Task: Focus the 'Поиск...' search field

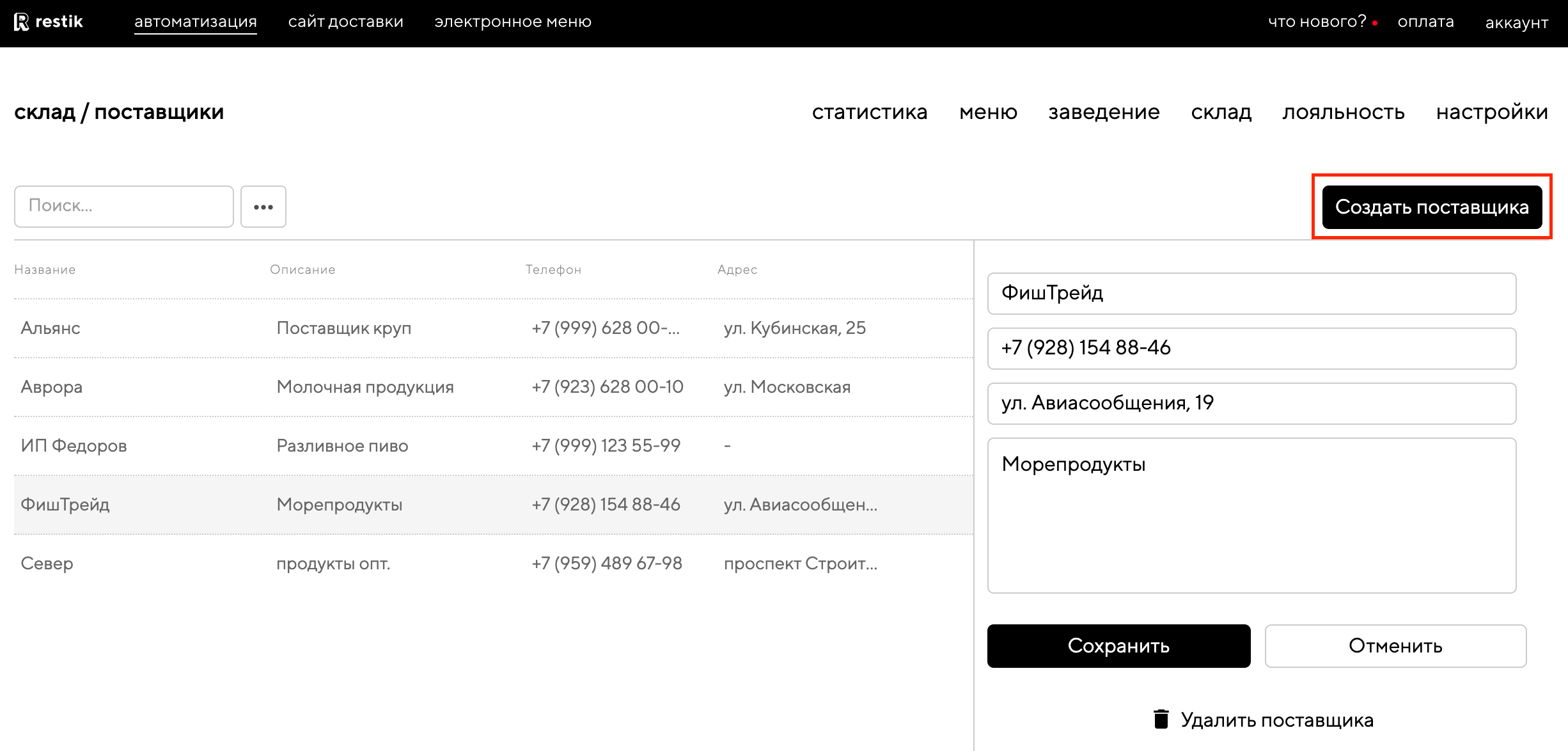Action: (x=124, y=206)
